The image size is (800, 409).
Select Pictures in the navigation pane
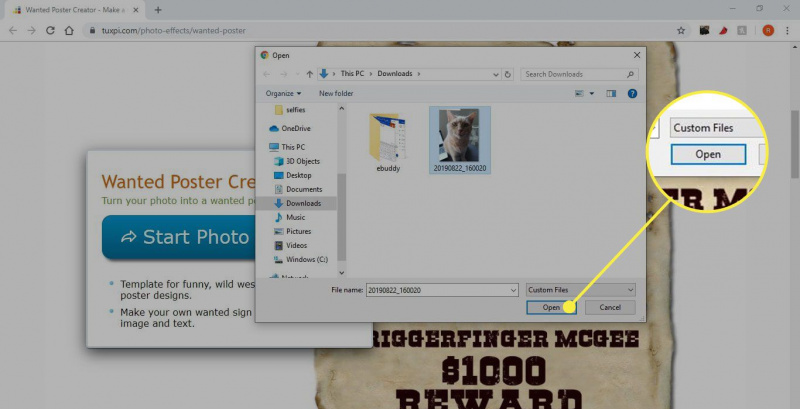point(299,231)
